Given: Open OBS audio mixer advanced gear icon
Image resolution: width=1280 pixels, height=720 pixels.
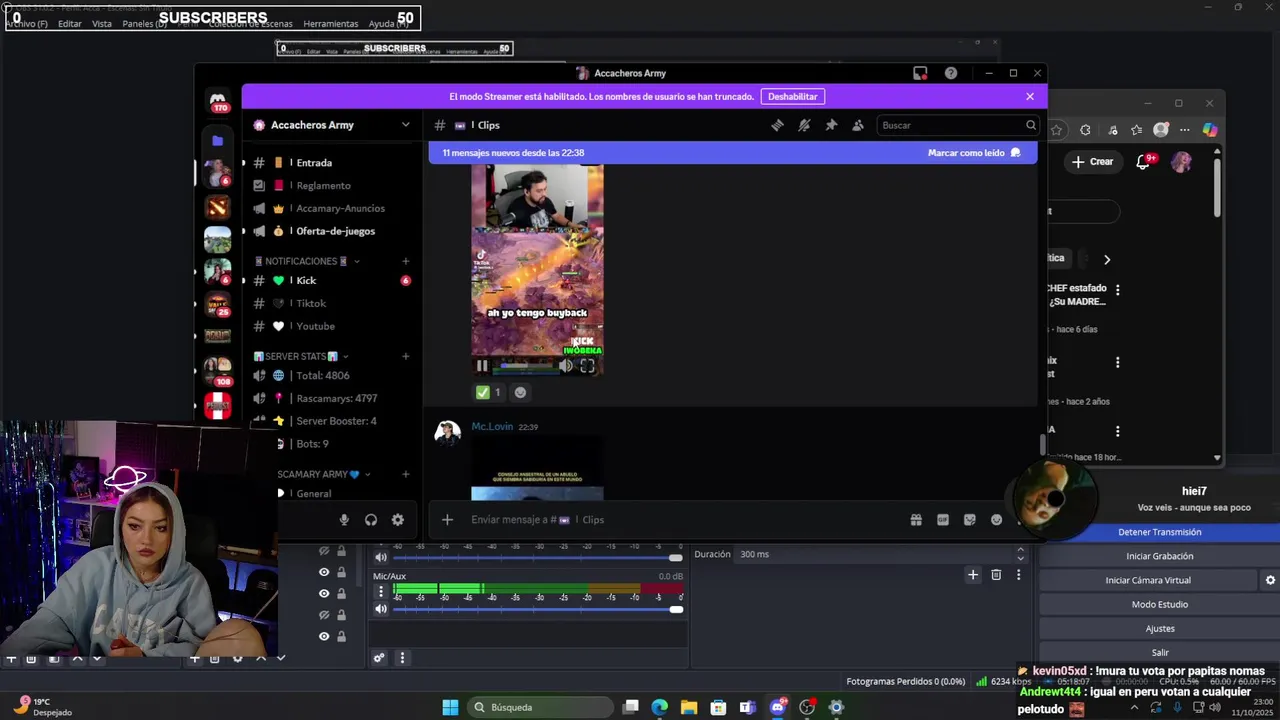Looking at the screenshot, I should (x=379, y=658).
